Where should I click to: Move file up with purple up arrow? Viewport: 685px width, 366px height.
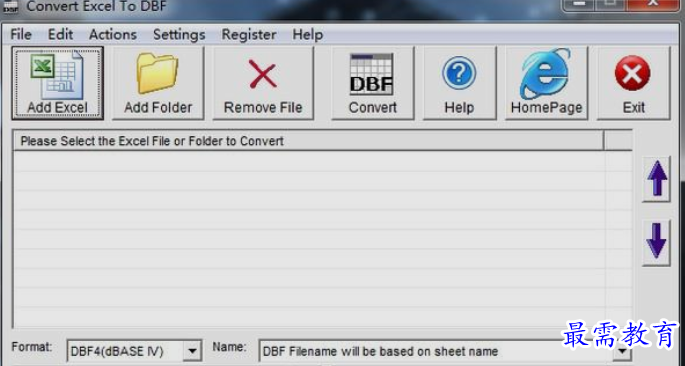(656, 179)
